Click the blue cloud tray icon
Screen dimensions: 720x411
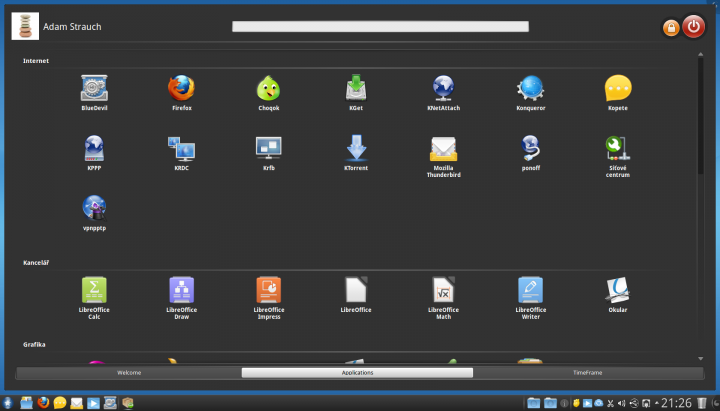599,403
